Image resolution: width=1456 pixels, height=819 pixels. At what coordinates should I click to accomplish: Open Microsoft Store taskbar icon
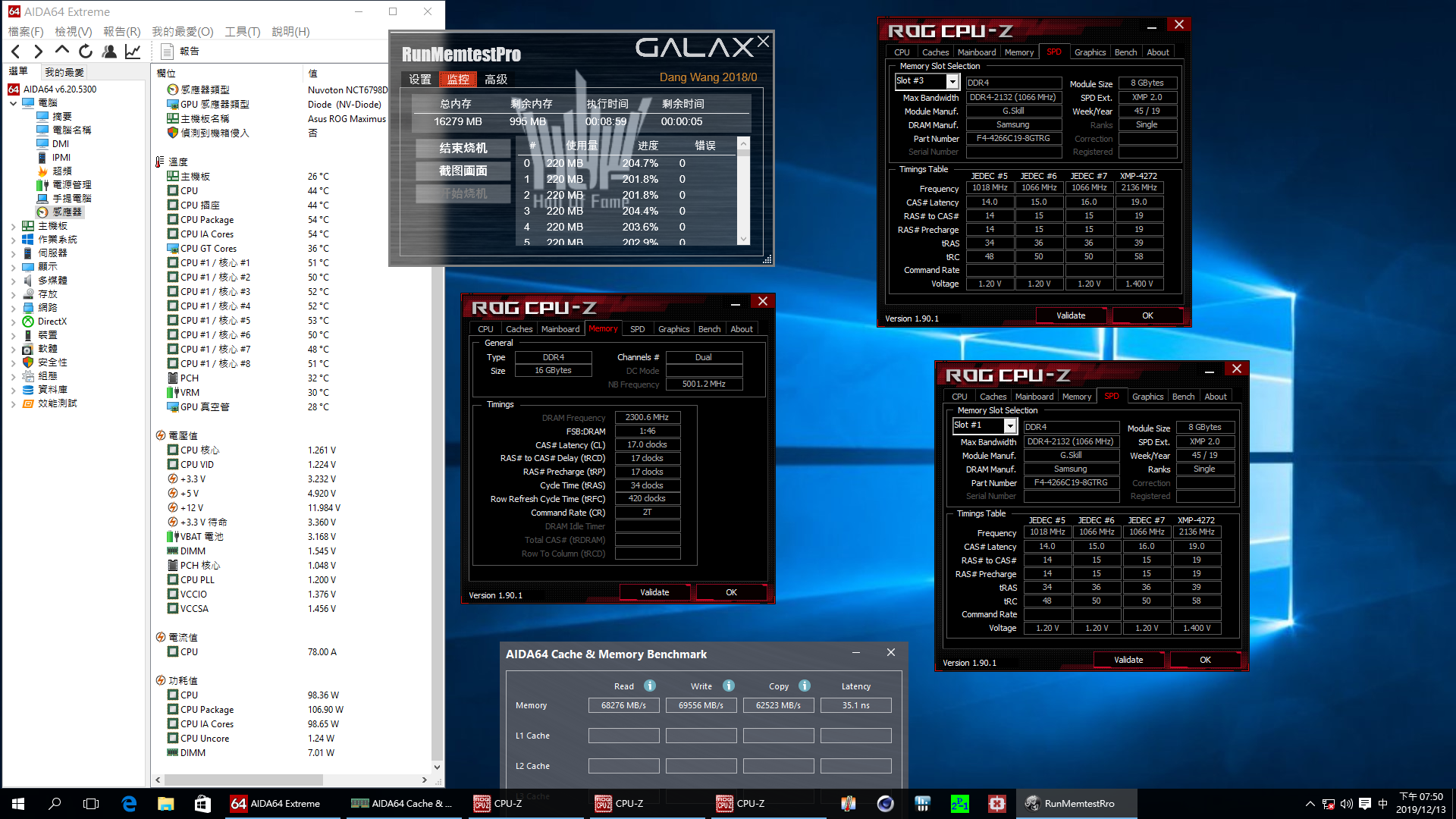pos(202,804)
